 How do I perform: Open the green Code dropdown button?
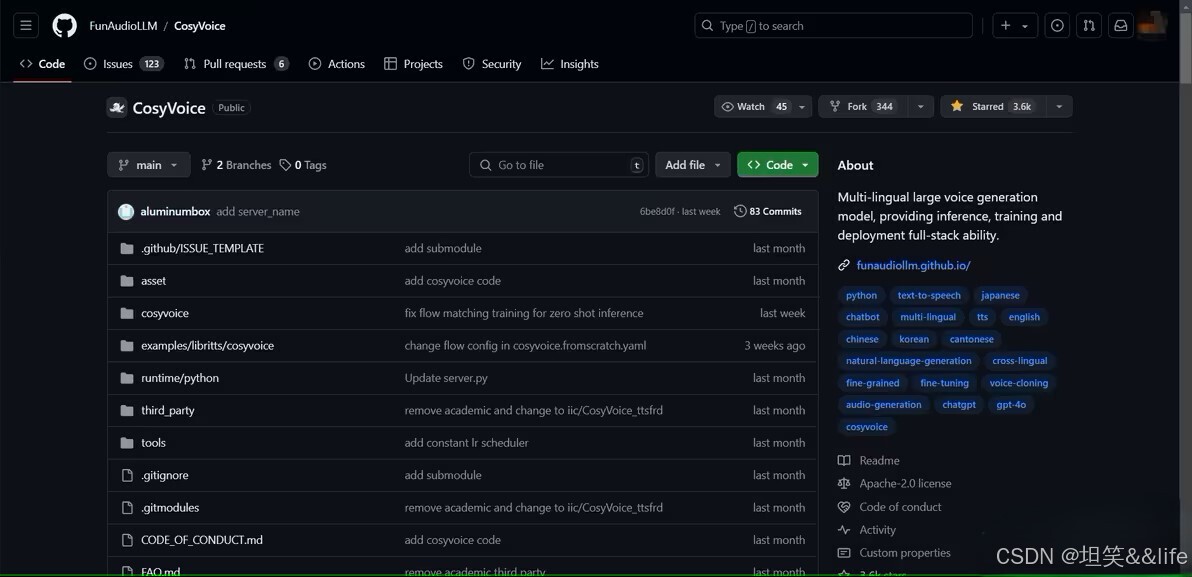pos(778,165)
